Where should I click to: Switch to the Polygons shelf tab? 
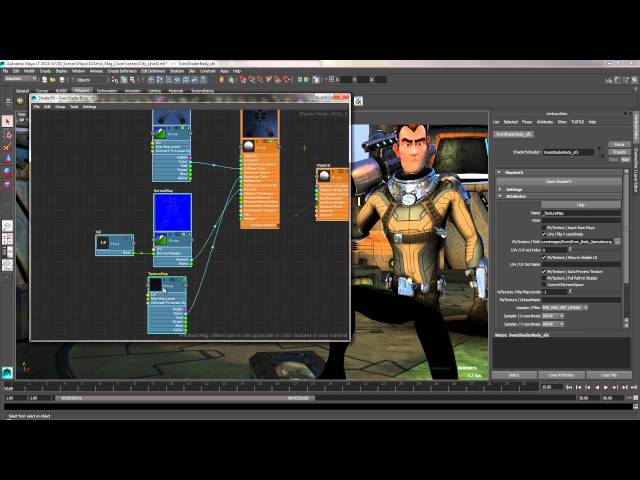click(82, 91)
